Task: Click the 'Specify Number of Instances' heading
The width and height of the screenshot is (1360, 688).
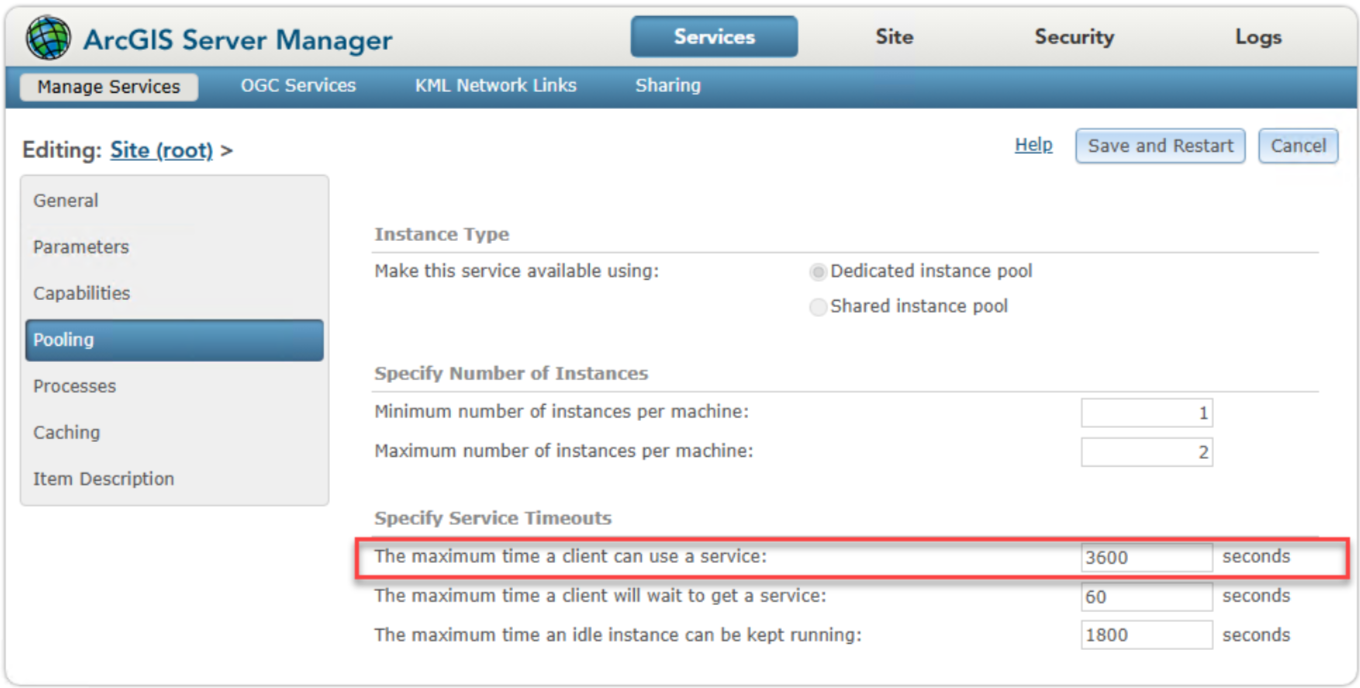Action: click(511, 374)
